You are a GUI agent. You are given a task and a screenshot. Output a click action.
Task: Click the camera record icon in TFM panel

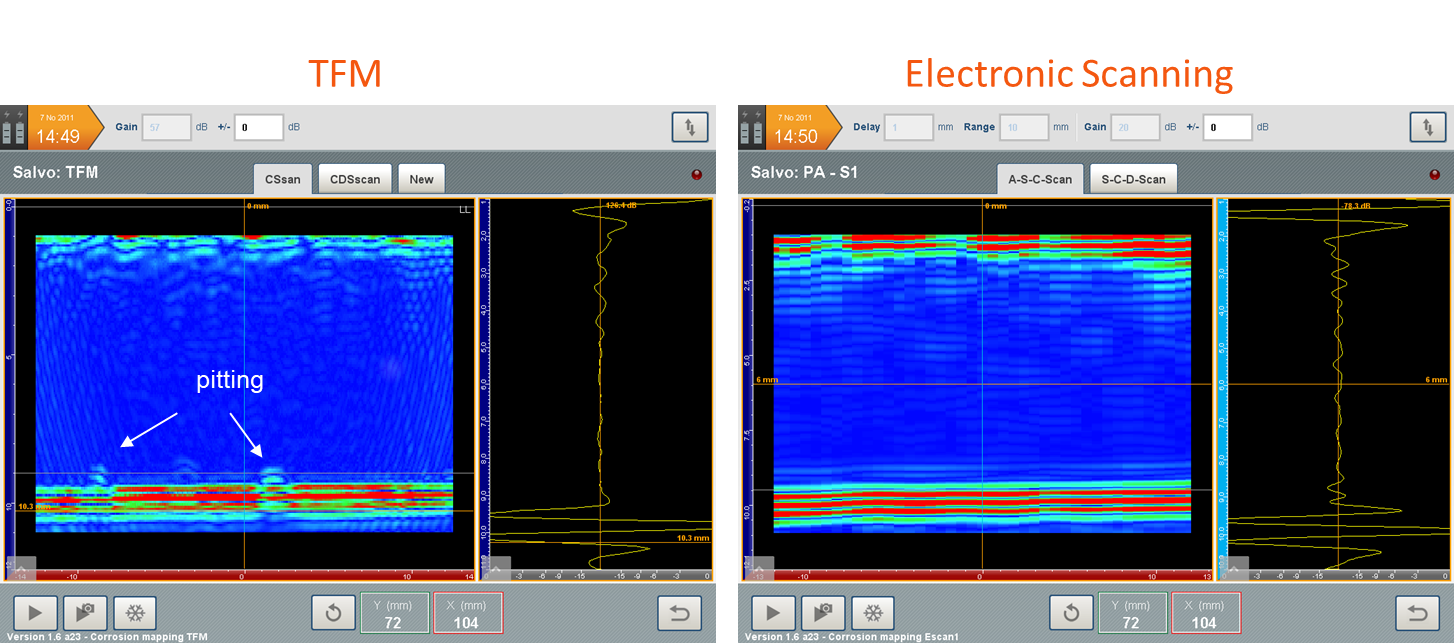coord(85,613)
